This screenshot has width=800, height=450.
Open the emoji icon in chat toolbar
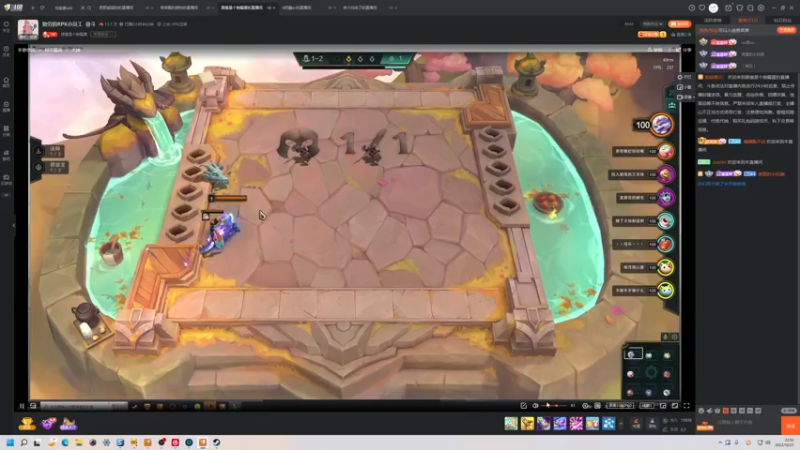(702, 410)
